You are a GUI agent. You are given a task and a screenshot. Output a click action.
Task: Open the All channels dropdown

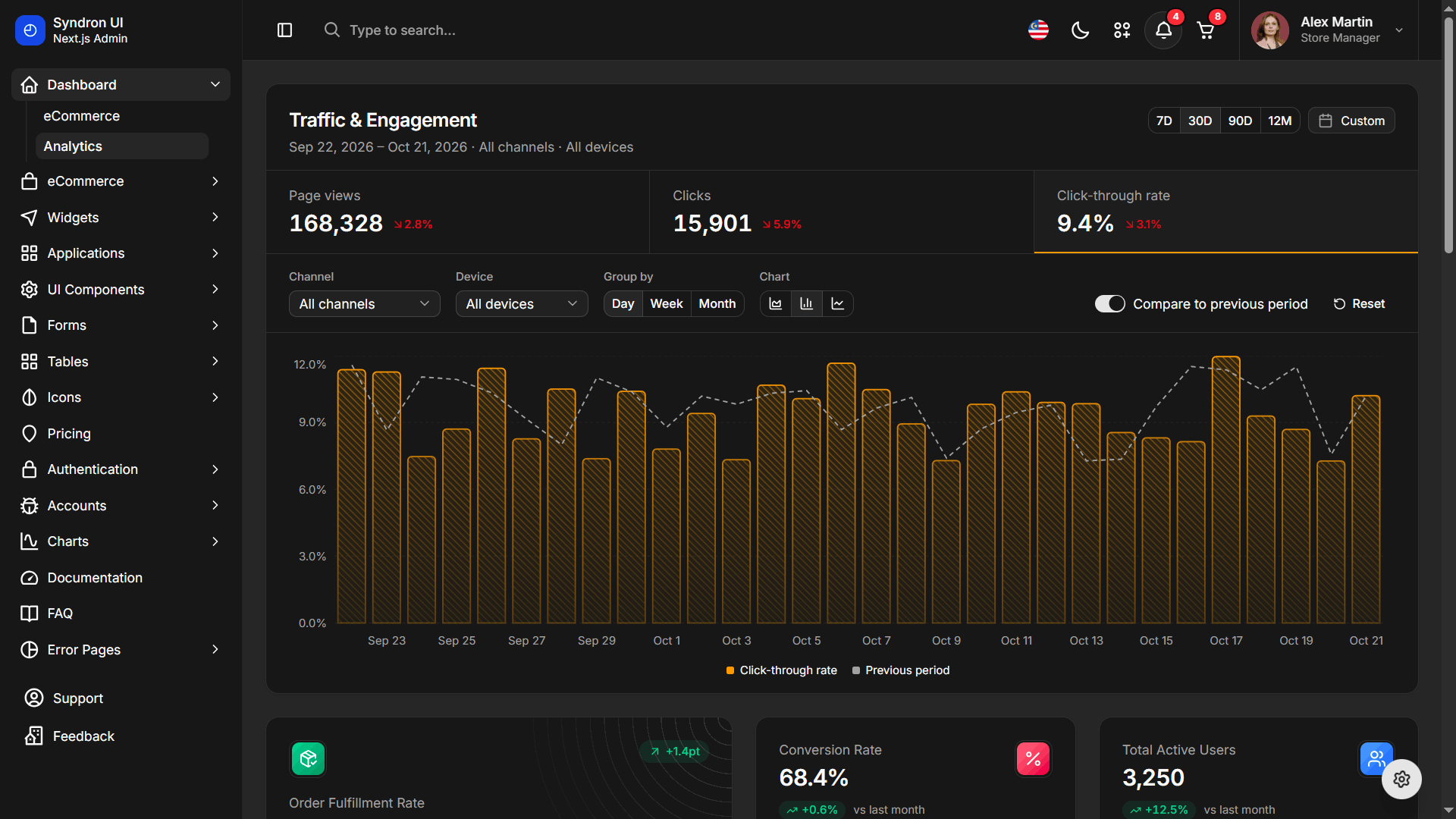(x=364, y=304)
